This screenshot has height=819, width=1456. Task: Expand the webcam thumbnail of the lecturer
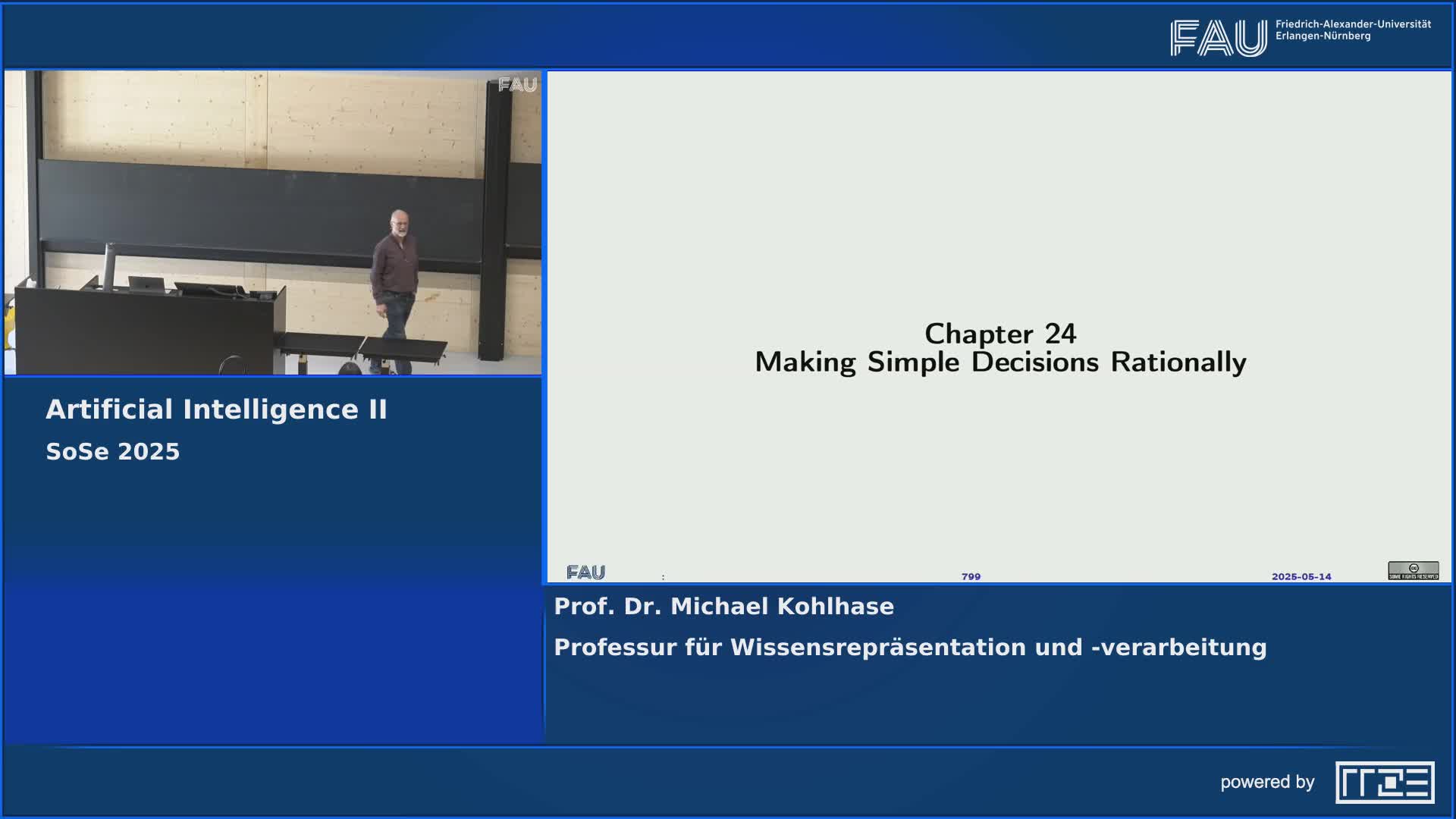pyautogui.click(x=275, y=222)
